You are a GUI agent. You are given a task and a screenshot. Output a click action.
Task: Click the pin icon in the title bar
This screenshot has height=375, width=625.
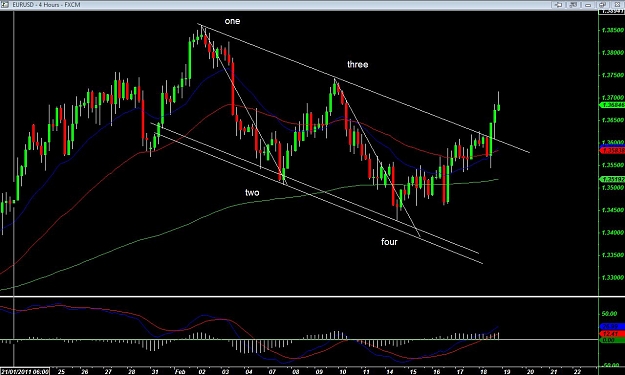[x=558, y=5]
